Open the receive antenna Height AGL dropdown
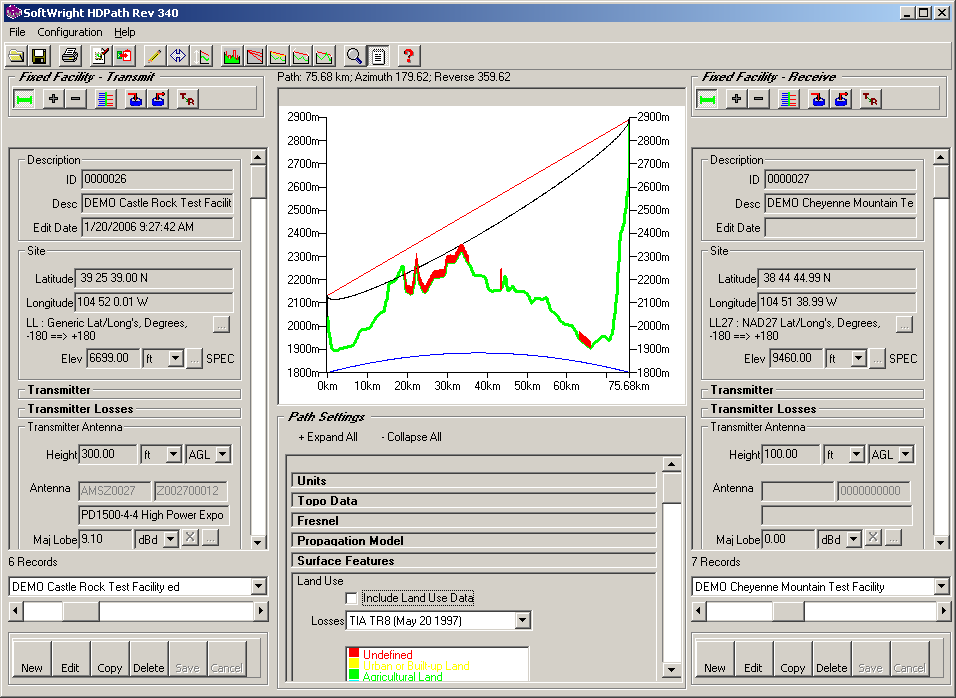The width and height of the screenshot is (956, 698). pyautogui.click(x=905, y=454)
